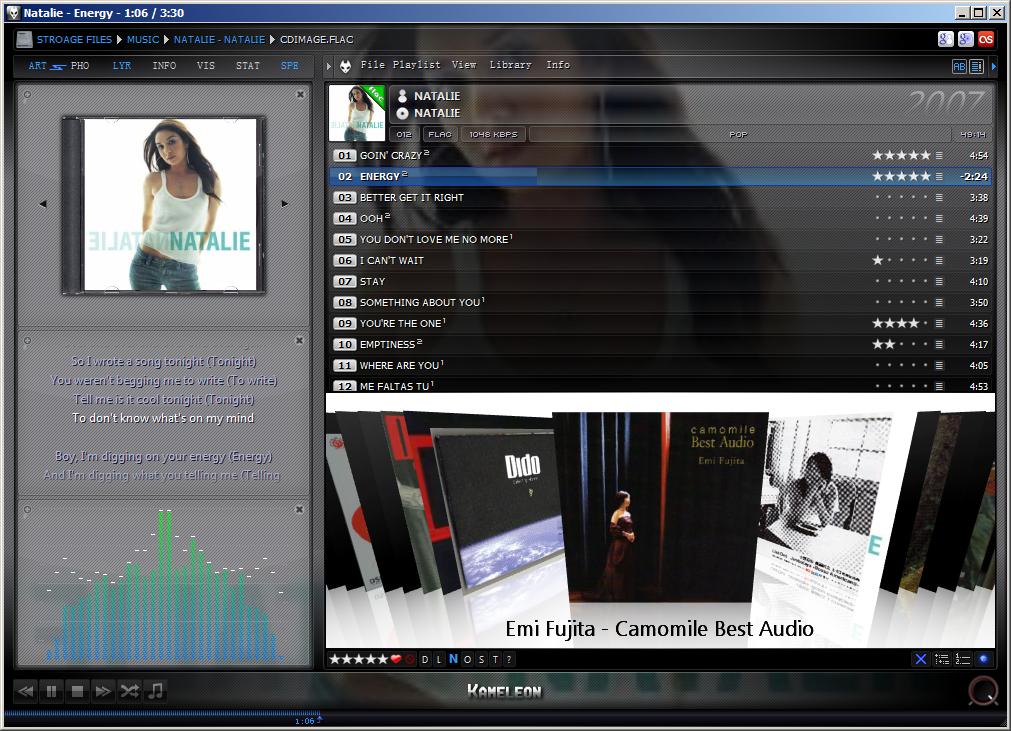Open the Last.fm icon
This screenshot has width=1011, height=731.
pos(986,39)
